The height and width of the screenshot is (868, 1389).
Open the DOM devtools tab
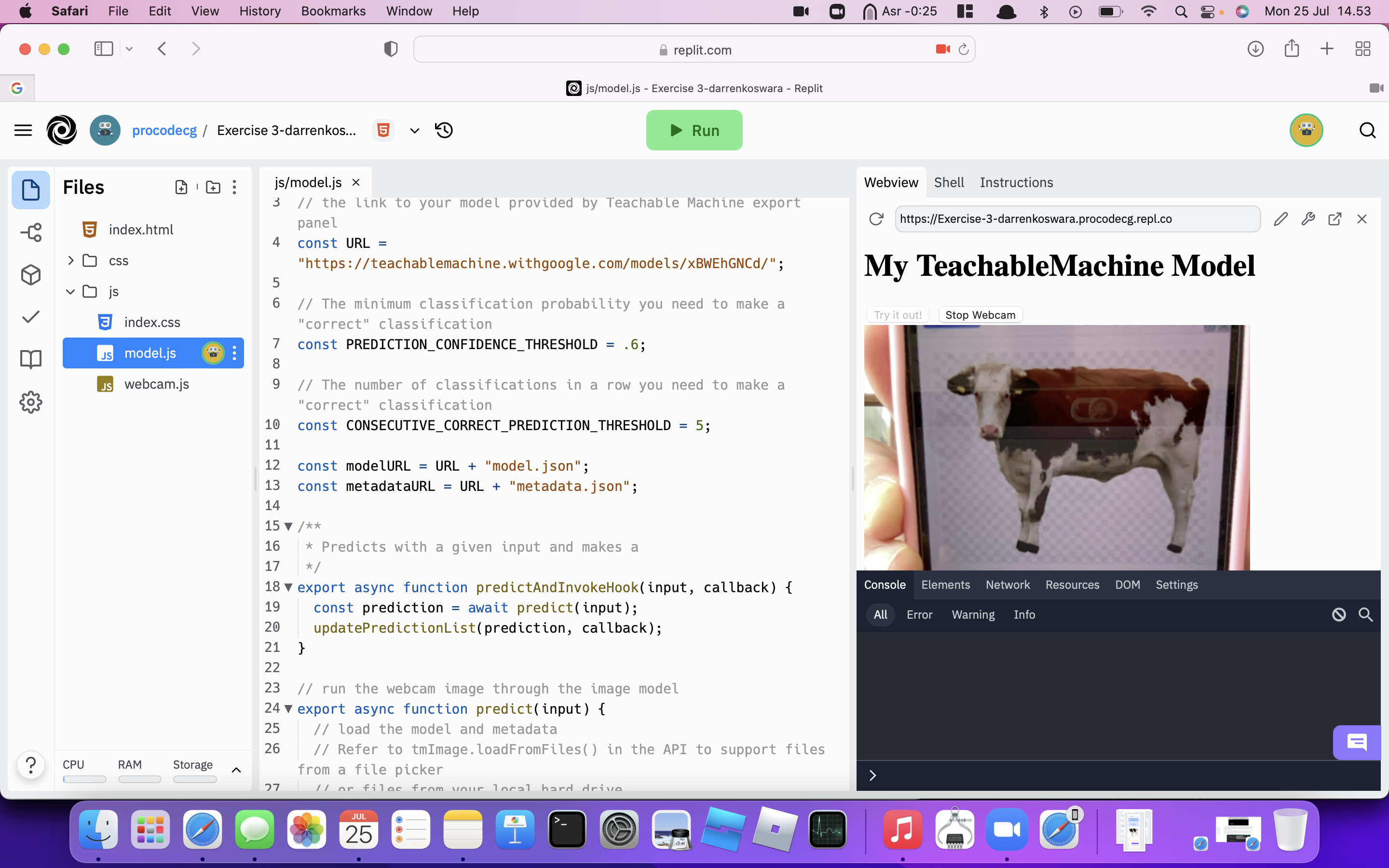(1127, 584)
